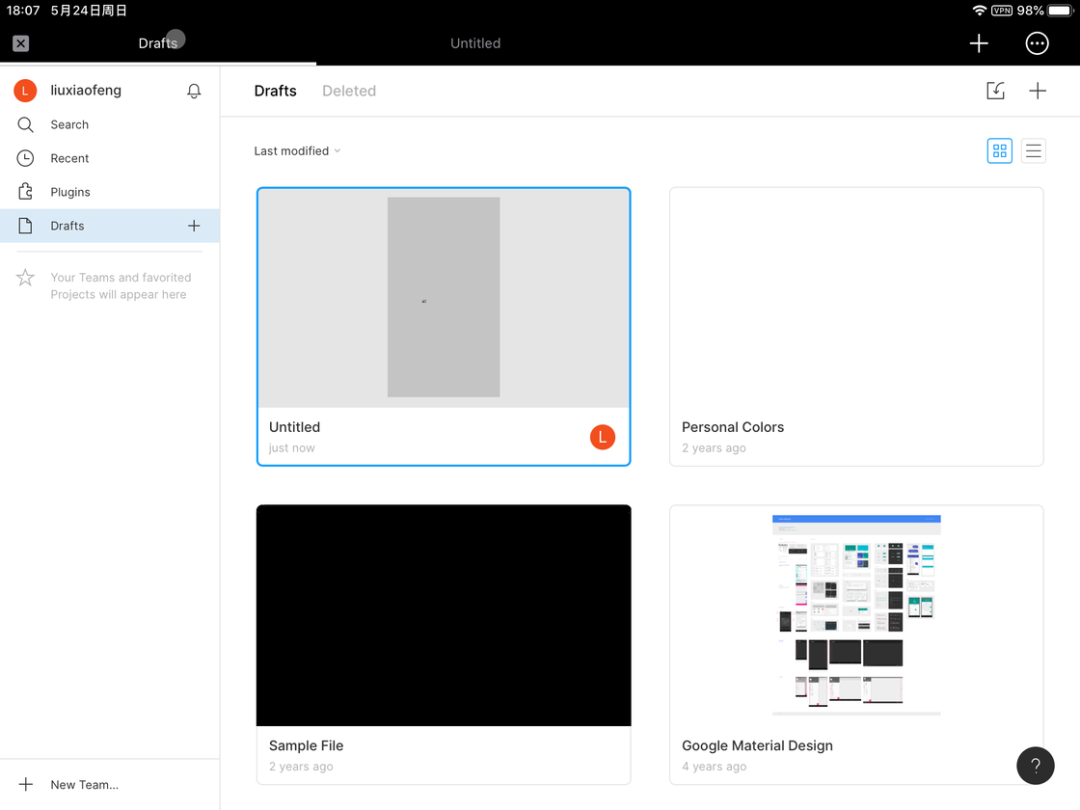Switch to list view
Viewport: 1080px width, 810px height.
tap(1033, 151)
